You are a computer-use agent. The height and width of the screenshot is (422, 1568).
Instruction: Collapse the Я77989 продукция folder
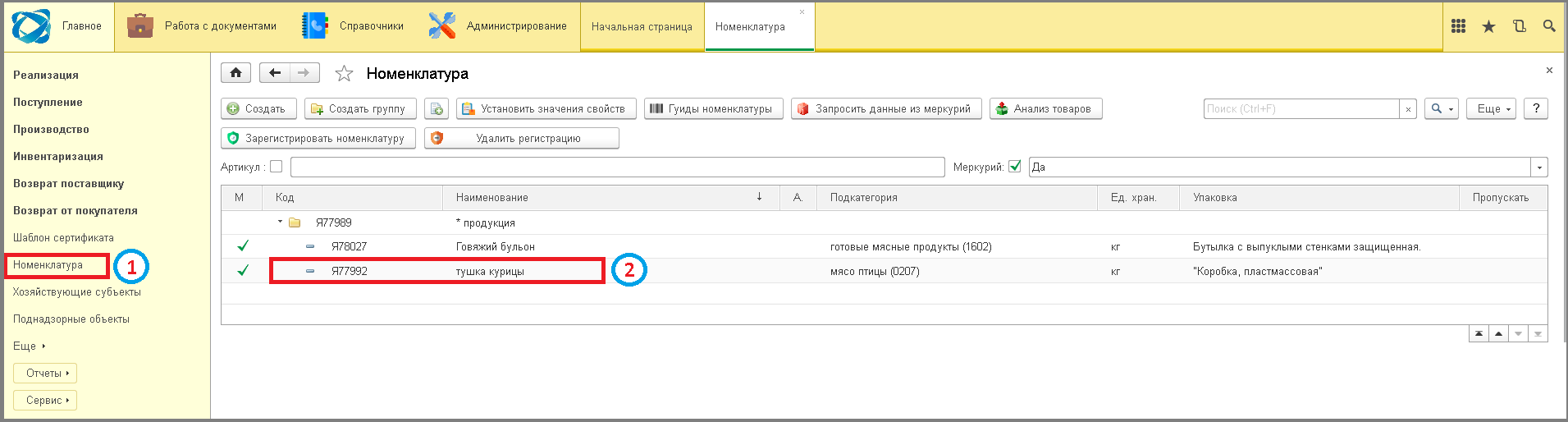click(x=280, y=222)
